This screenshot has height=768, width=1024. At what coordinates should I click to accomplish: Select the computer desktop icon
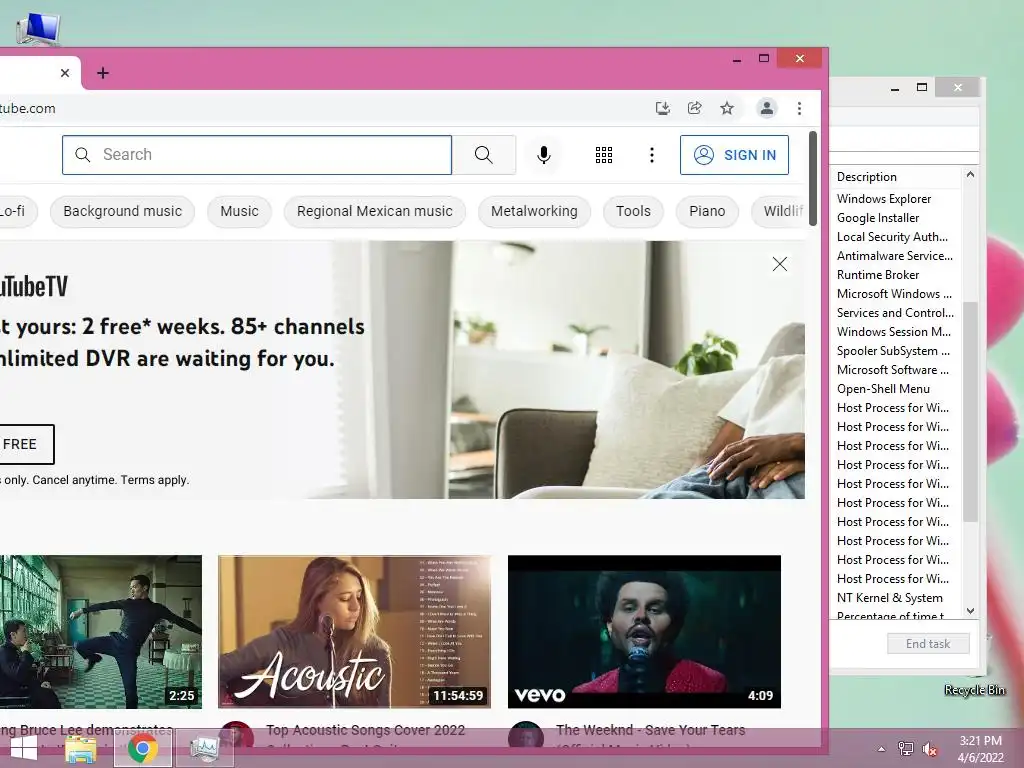coord(39,27)
